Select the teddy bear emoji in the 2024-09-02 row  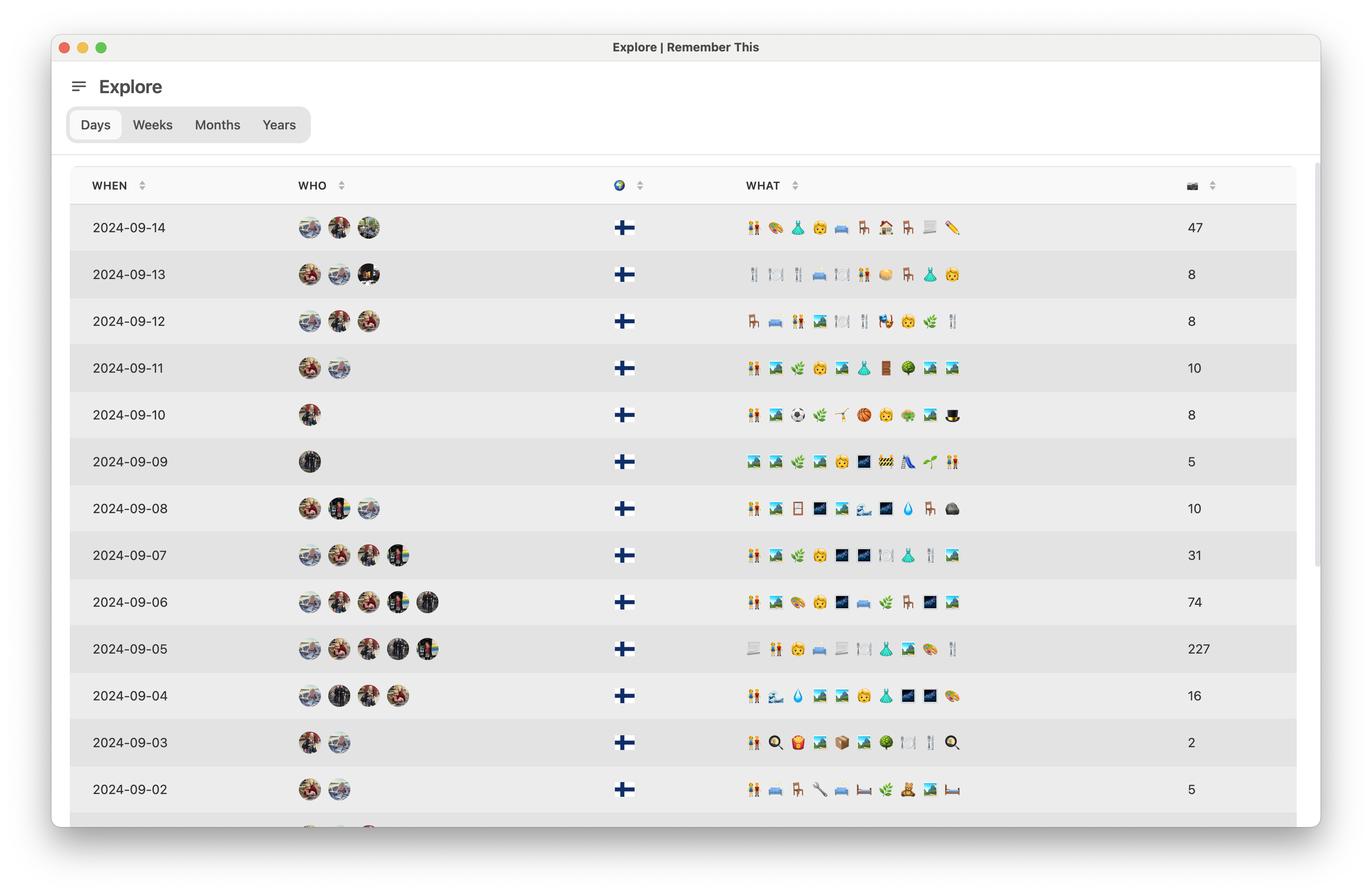pyautogui.click(x=908, y=789)
